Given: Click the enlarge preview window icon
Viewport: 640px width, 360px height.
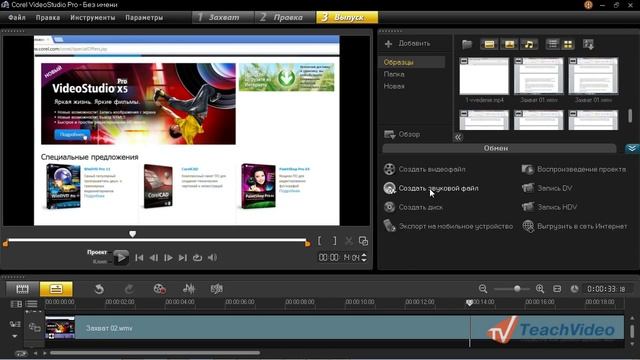Looking at the screenshot, I should pyautogui.click(x=363, y=241).
